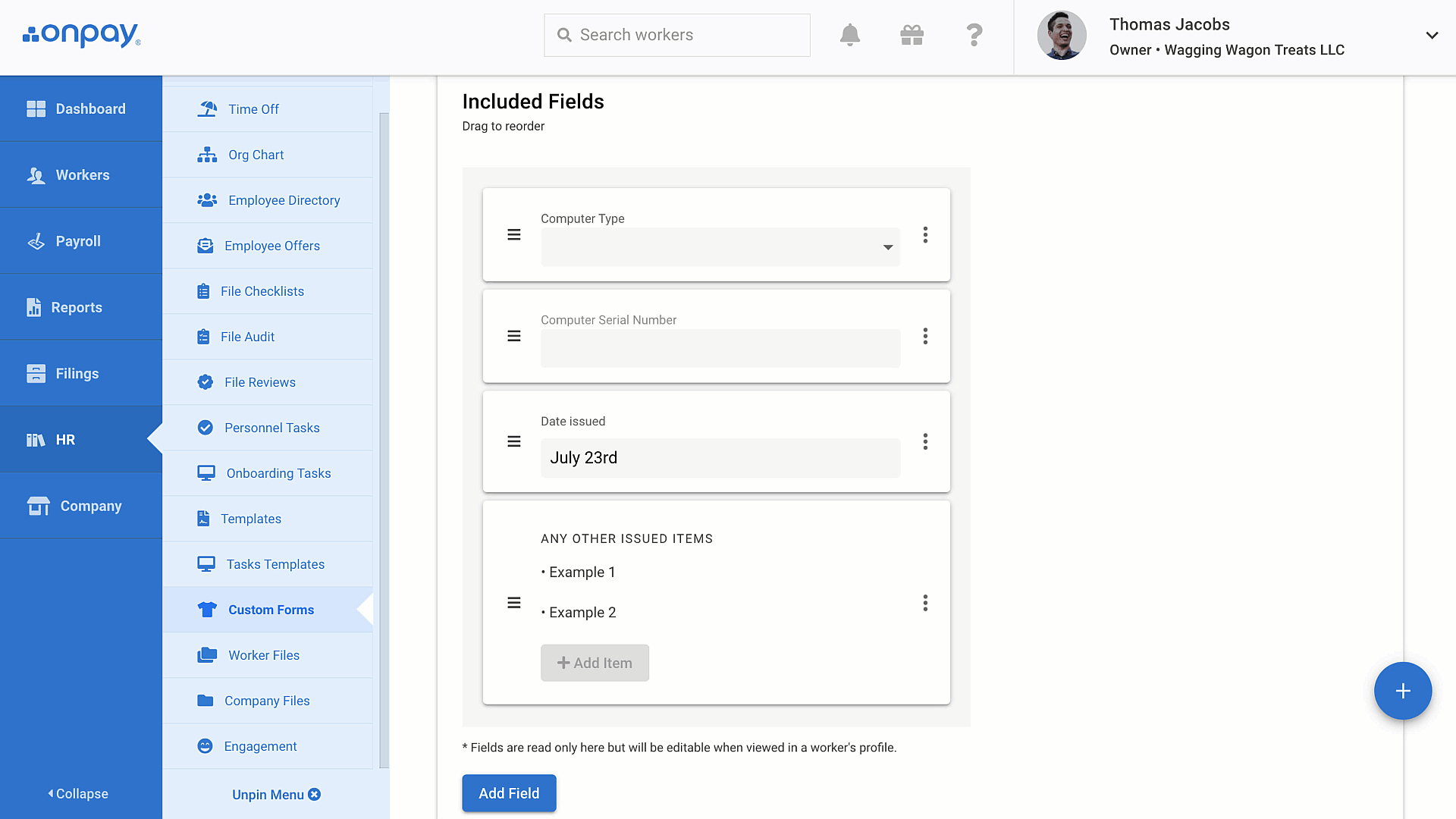1456x819 pixels.
Task: Click the drag handle for Computer Type
Action: coord(514,235)
